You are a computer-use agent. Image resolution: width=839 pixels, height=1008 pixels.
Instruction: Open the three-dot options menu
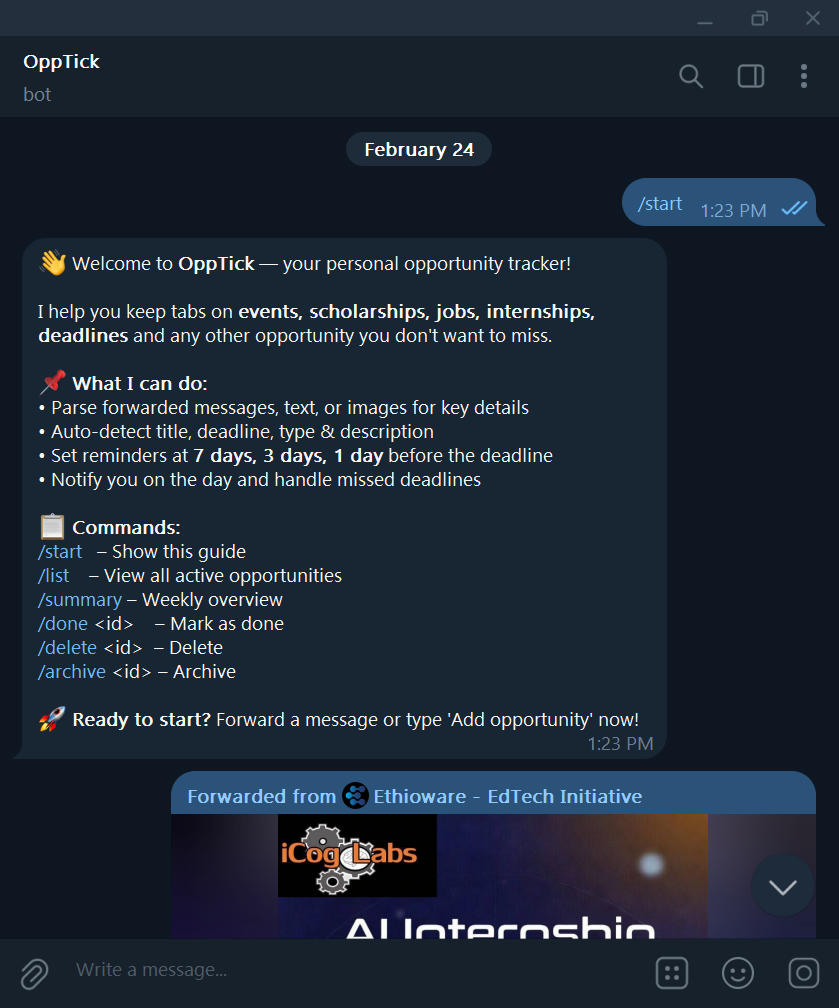pos(804,76)
